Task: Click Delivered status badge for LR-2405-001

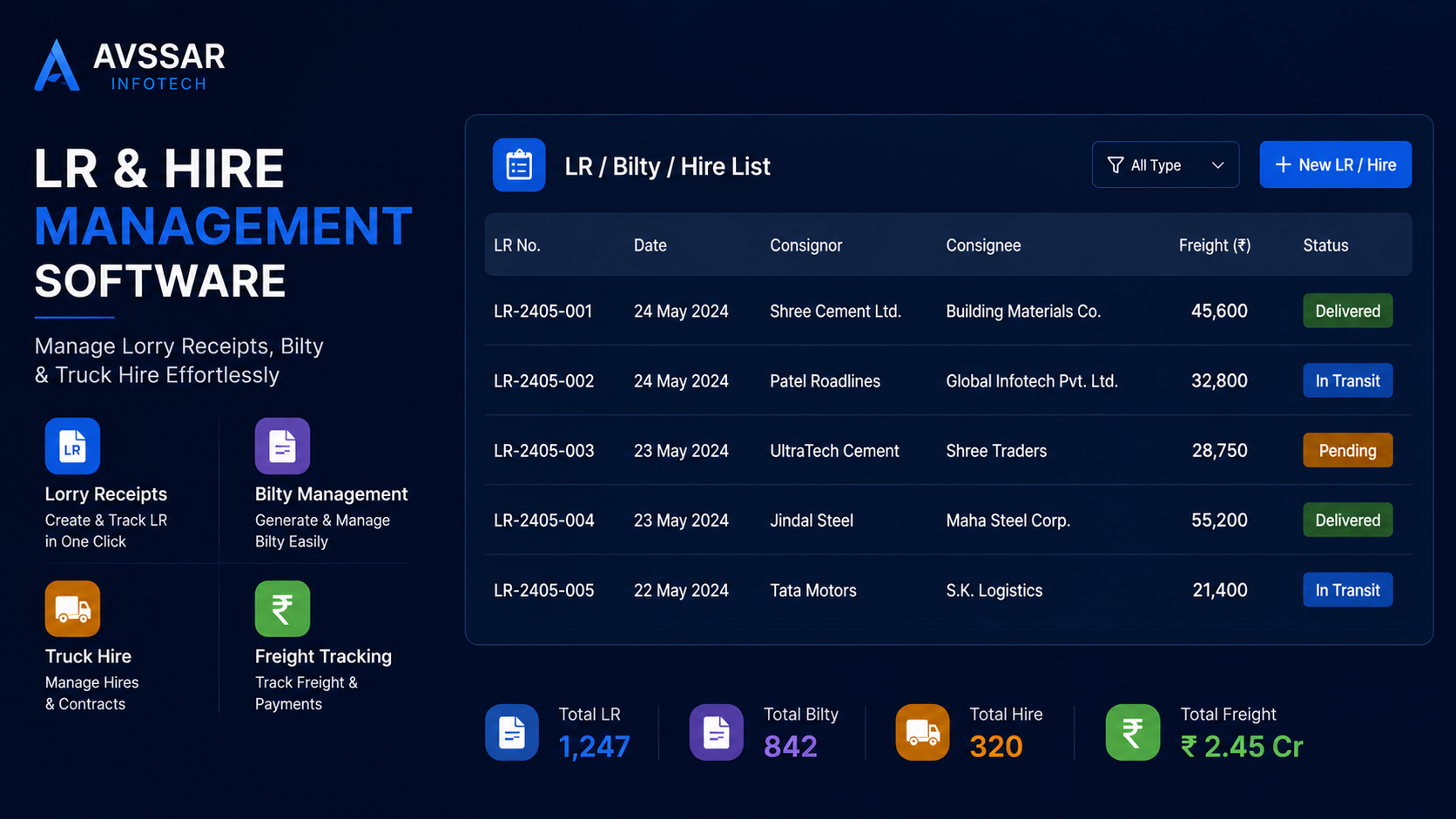Action: [1347, 311]
